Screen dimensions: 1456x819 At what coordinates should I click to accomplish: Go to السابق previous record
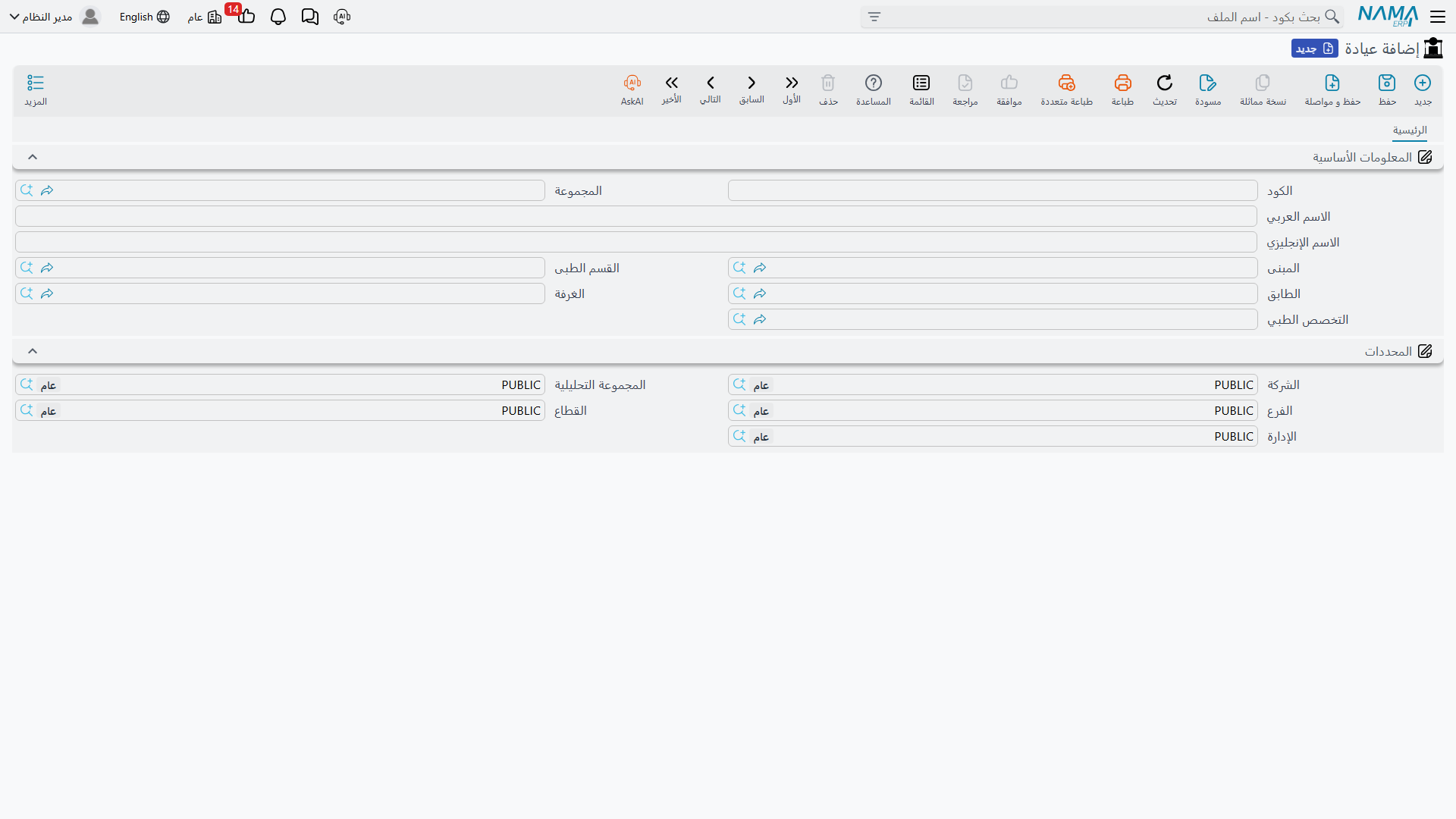pyautogui.click(x=752, y=83)
